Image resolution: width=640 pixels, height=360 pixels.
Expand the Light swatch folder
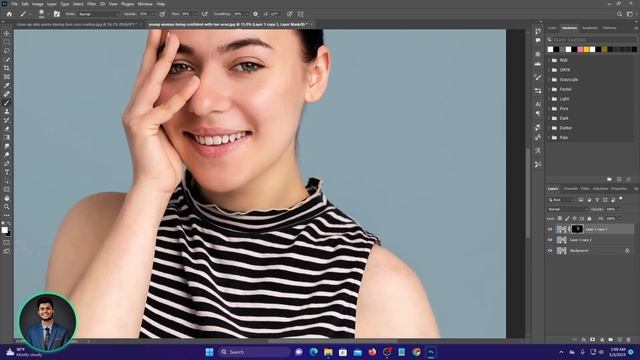(549, 99)
